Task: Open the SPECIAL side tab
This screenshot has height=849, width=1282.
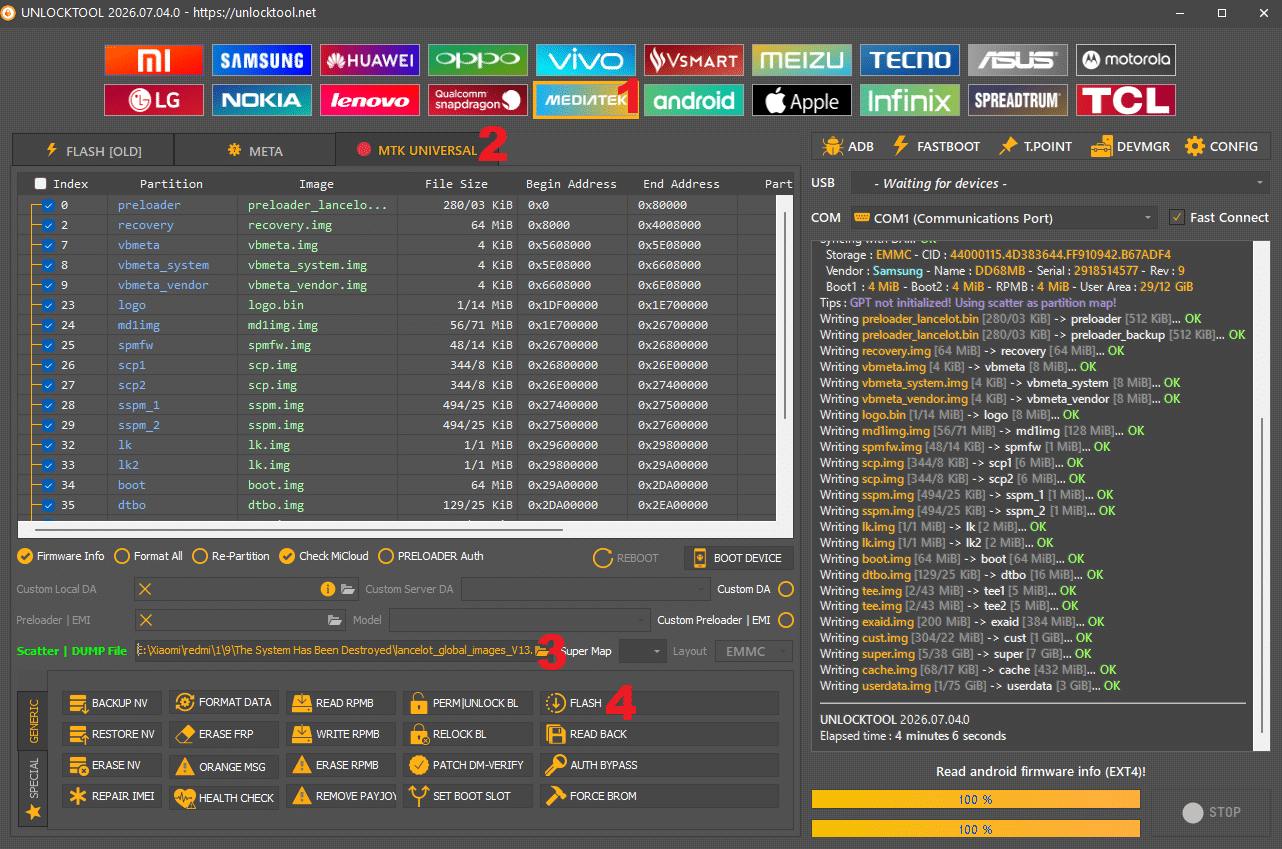Action: [x=32, y=788]
